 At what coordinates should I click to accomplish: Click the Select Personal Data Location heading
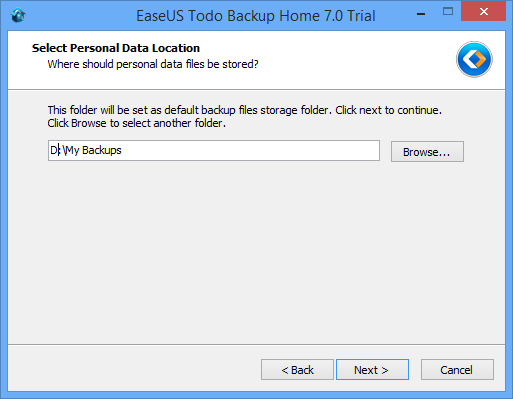[x=116, y=48]
